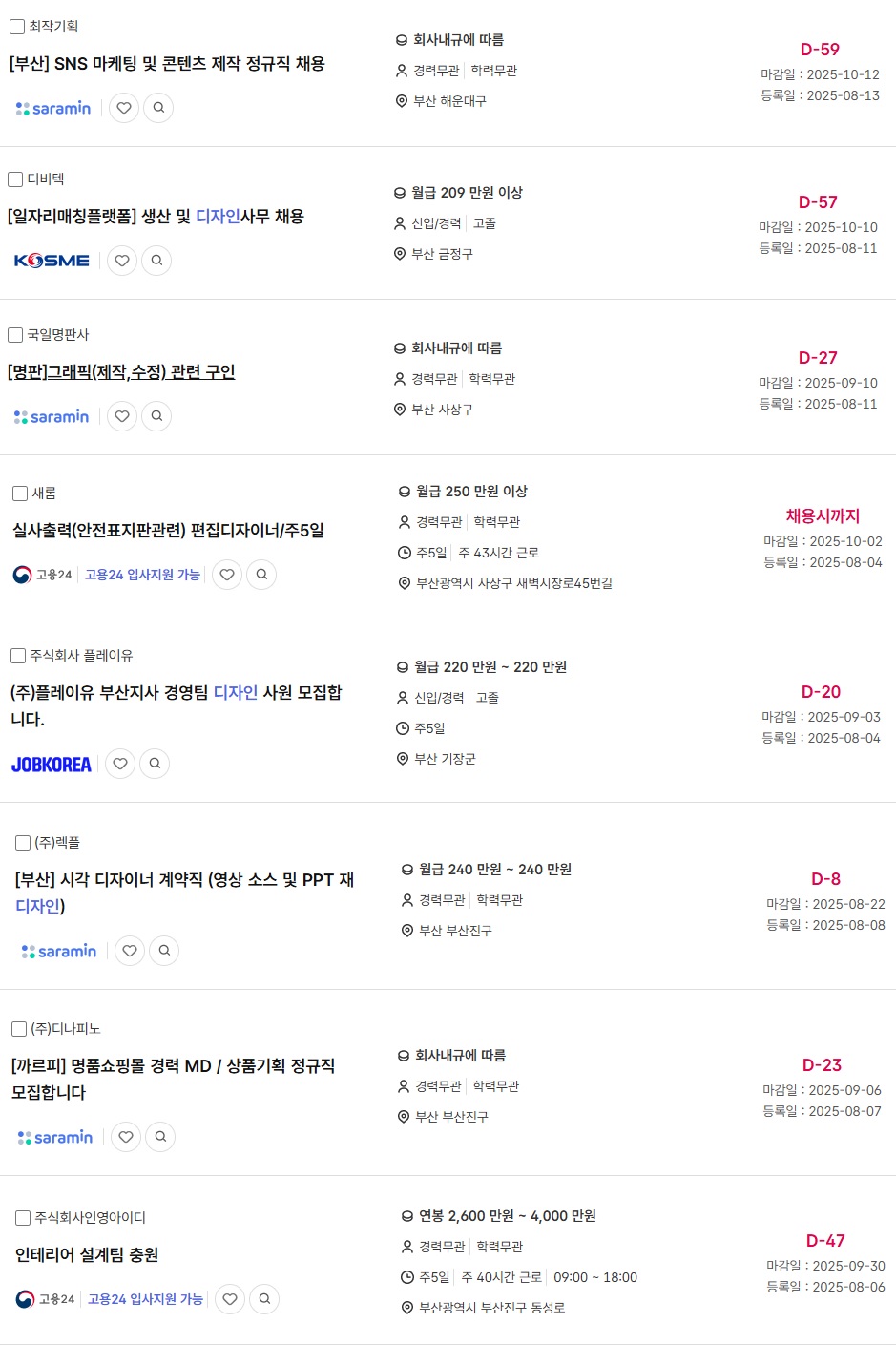Click 고용24 입사지원 가능 link for 새롬
Screen dimensions: 896x1365
pyautogui.click(x=142, y=575)
